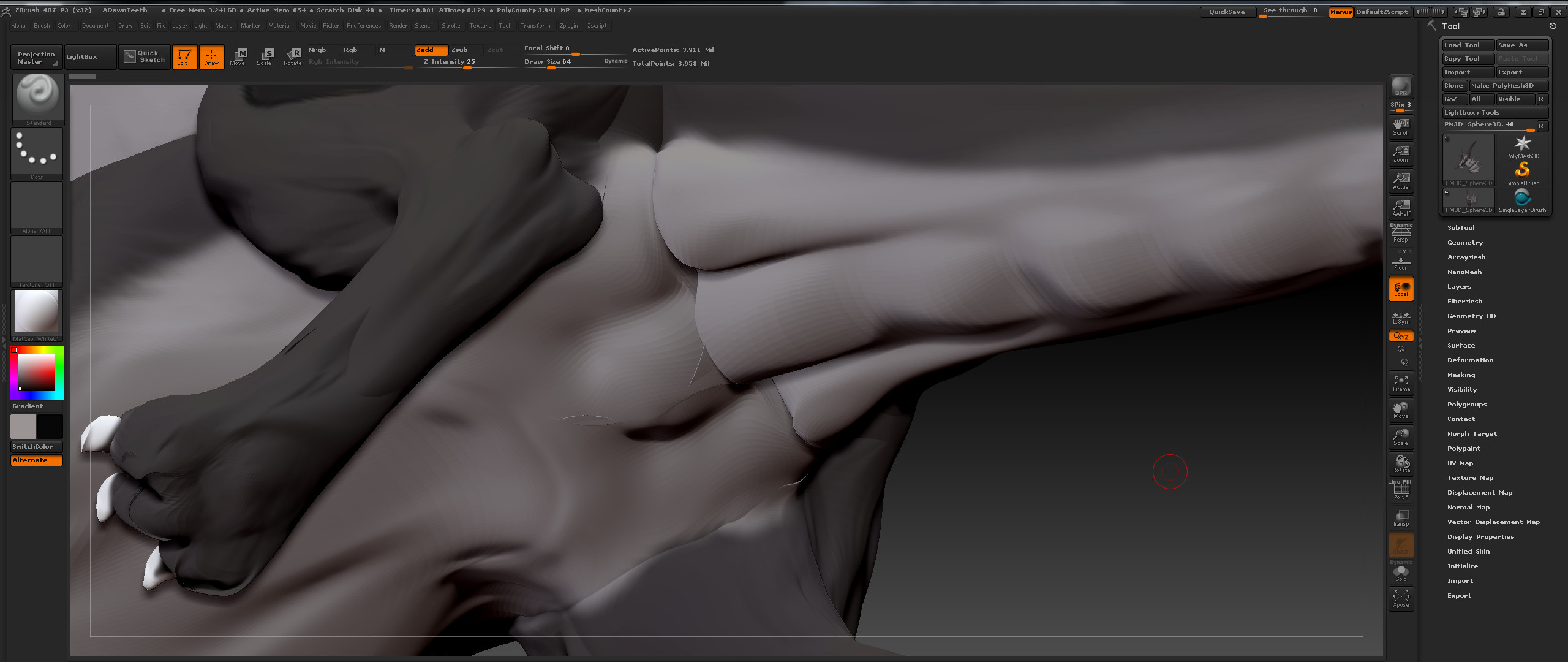
Task: Click the Scale mode icon in top shelf
Action: point(264,57)
